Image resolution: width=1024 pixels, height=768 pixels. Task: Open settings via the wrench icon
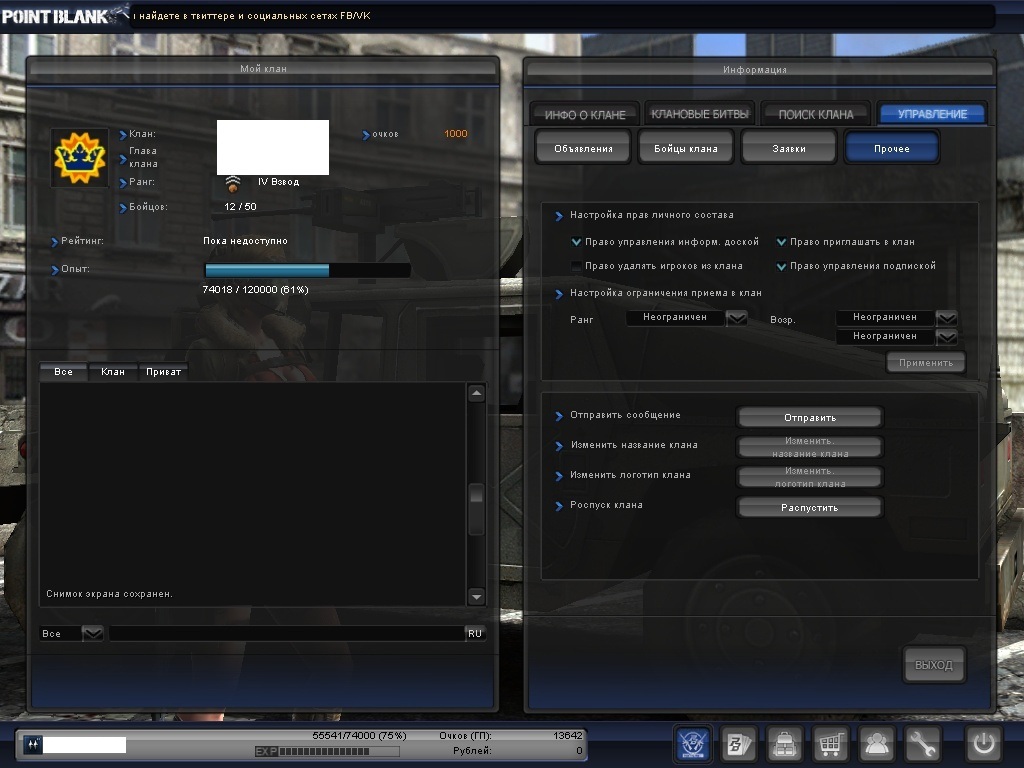[922, 744]
